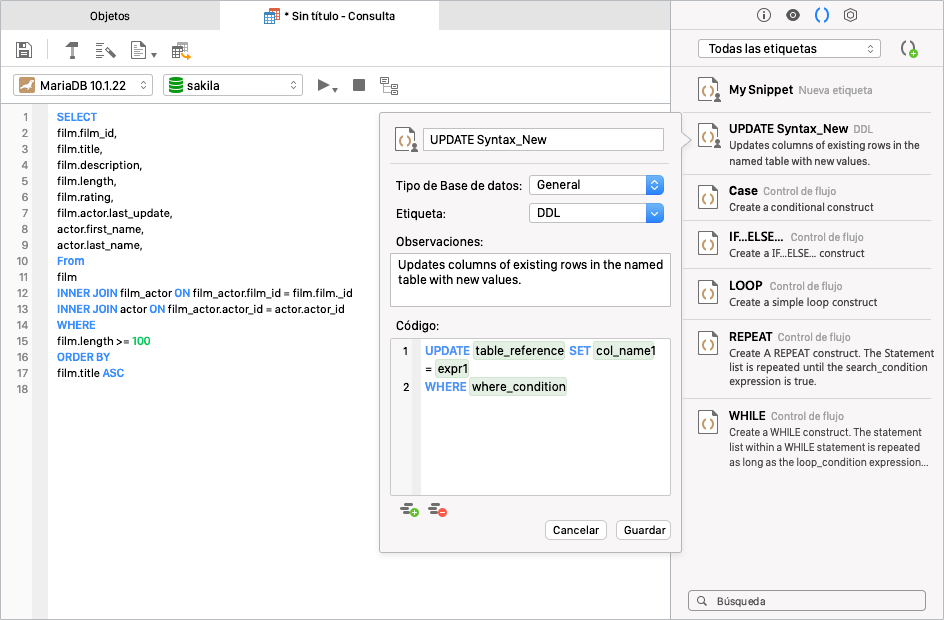Click the Export Result icon

[x=181, y=51]
